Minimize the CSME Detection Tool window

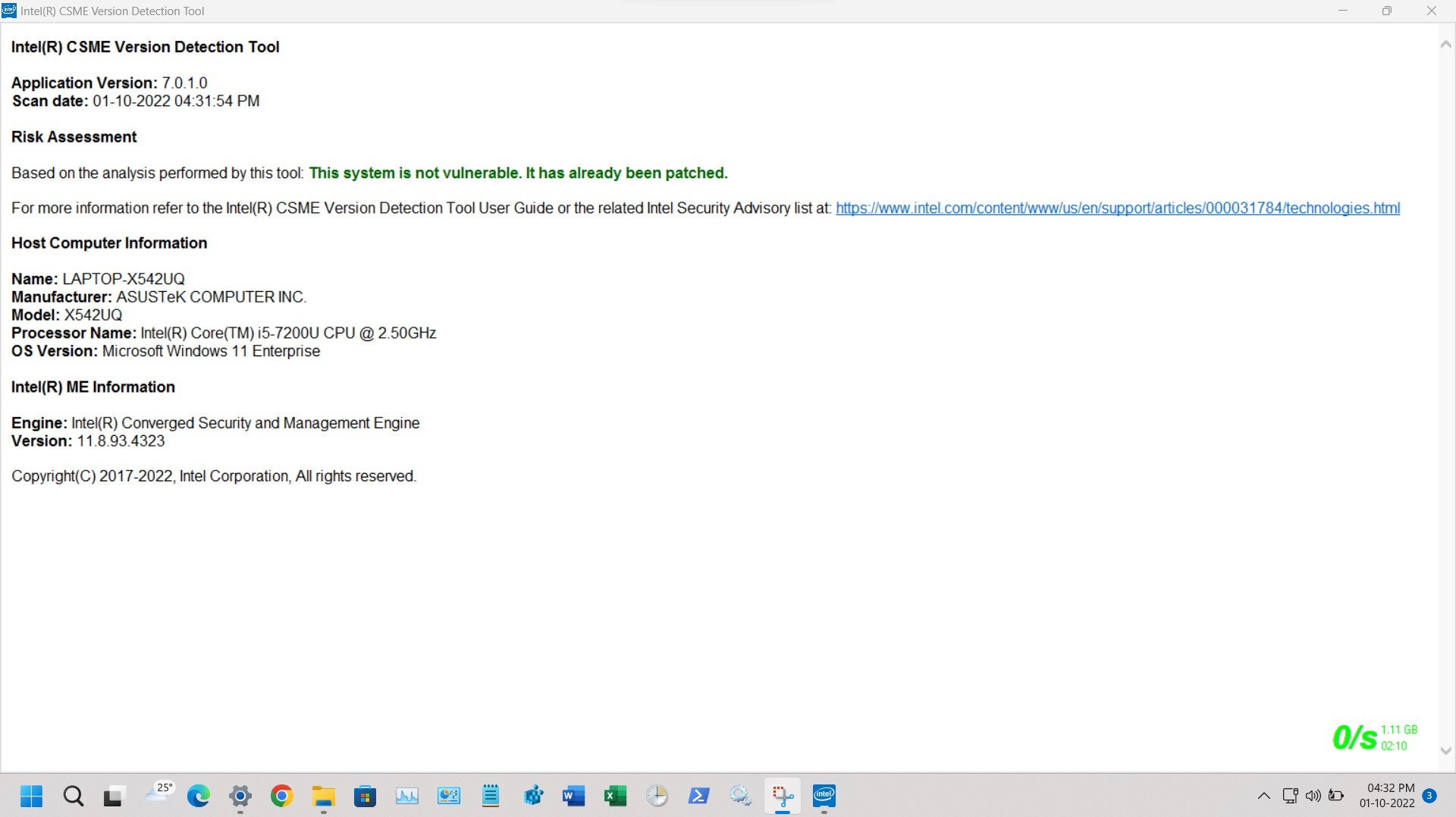click(x=1343, y=11)
